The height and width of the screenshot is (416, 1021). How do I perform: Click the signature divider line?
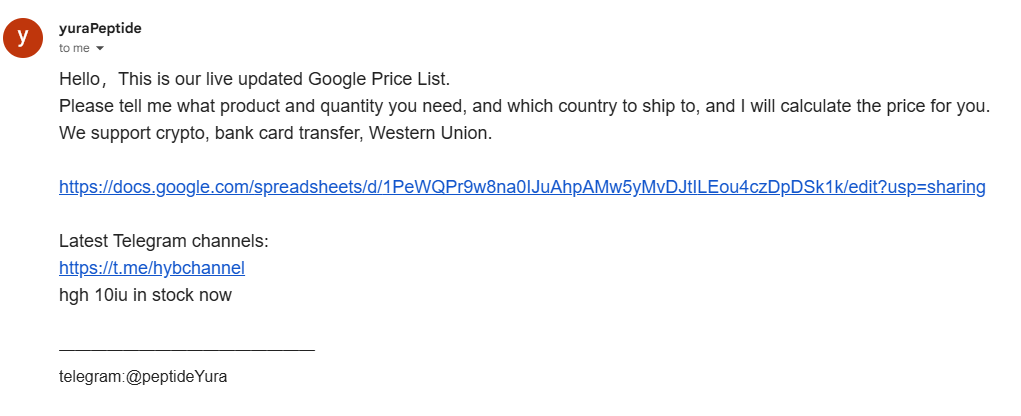(x=187, y=350)
